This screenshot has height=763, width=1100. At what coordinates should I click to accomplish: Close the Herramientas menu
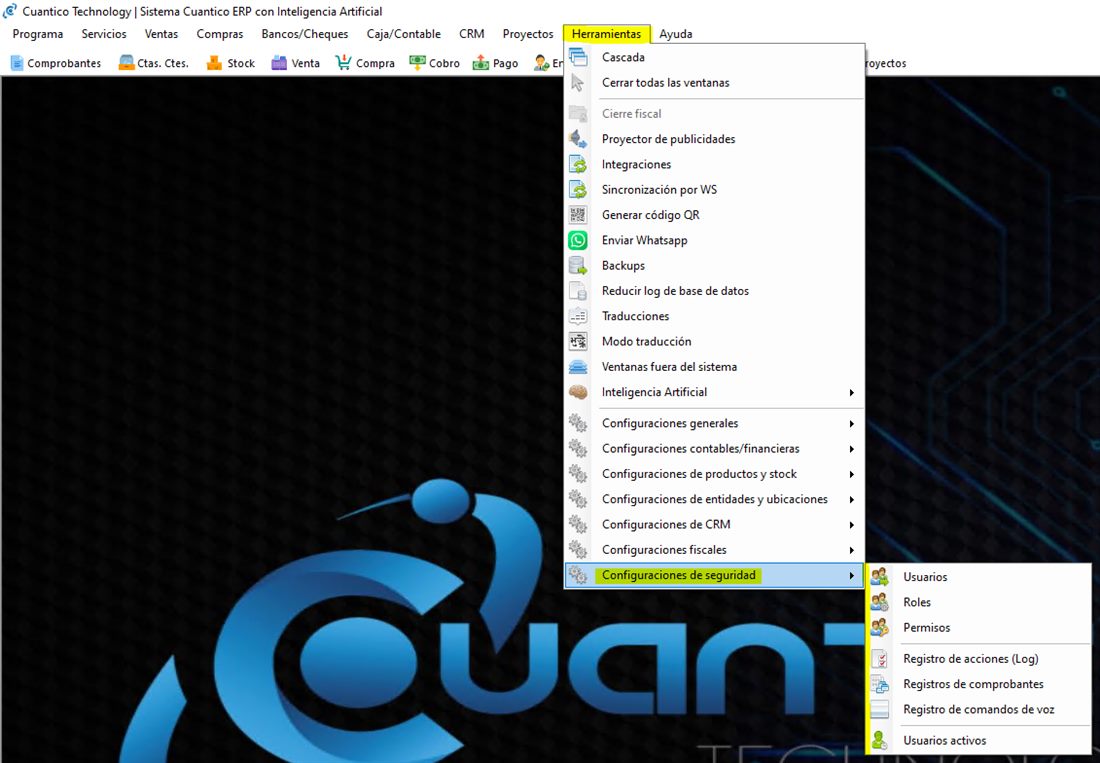coord(606,34)
